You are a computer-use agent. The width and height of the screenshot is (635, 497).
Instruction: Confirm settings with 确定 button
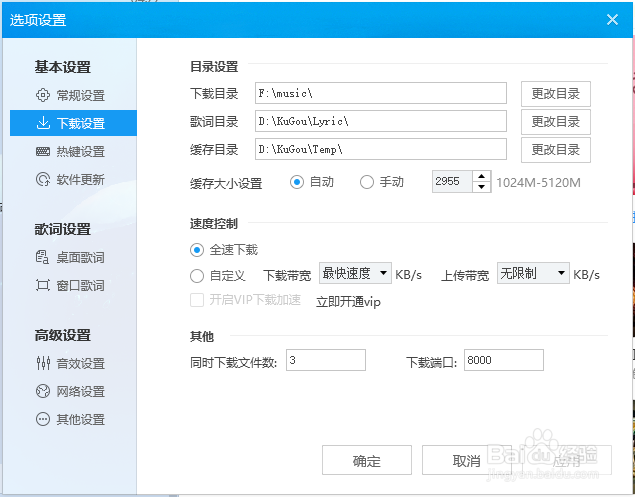367,461
